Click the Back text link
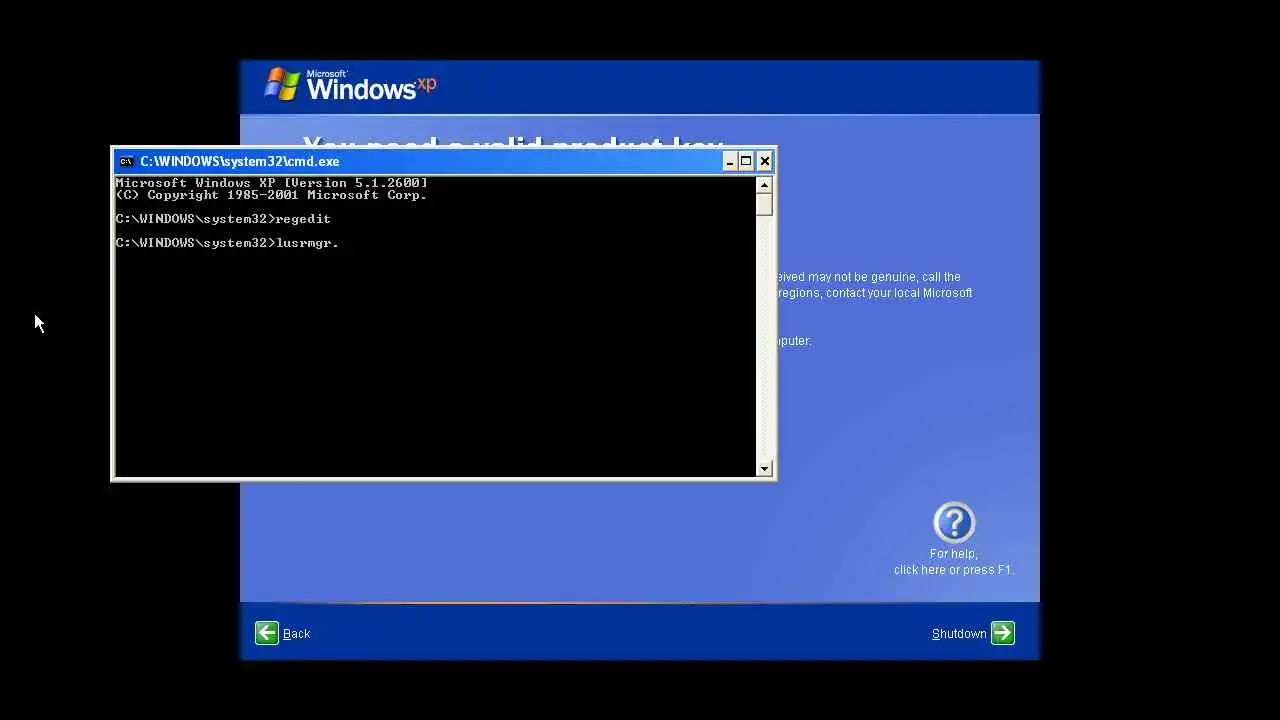Viewport: 1280px width, 720px height. (296, 634)
